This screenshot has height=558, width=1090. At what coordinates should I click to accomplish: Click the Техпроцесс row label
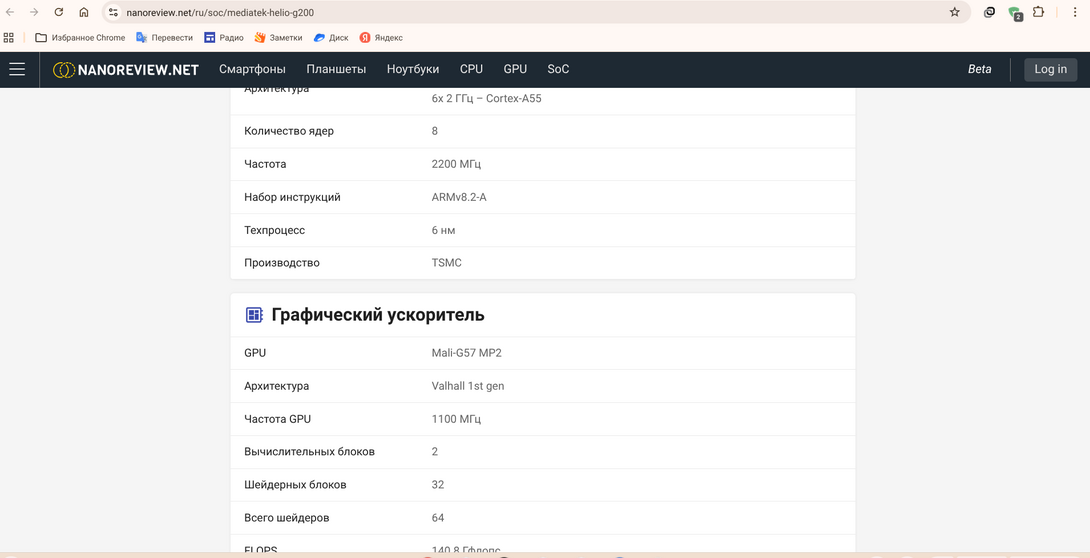[275, 230]
